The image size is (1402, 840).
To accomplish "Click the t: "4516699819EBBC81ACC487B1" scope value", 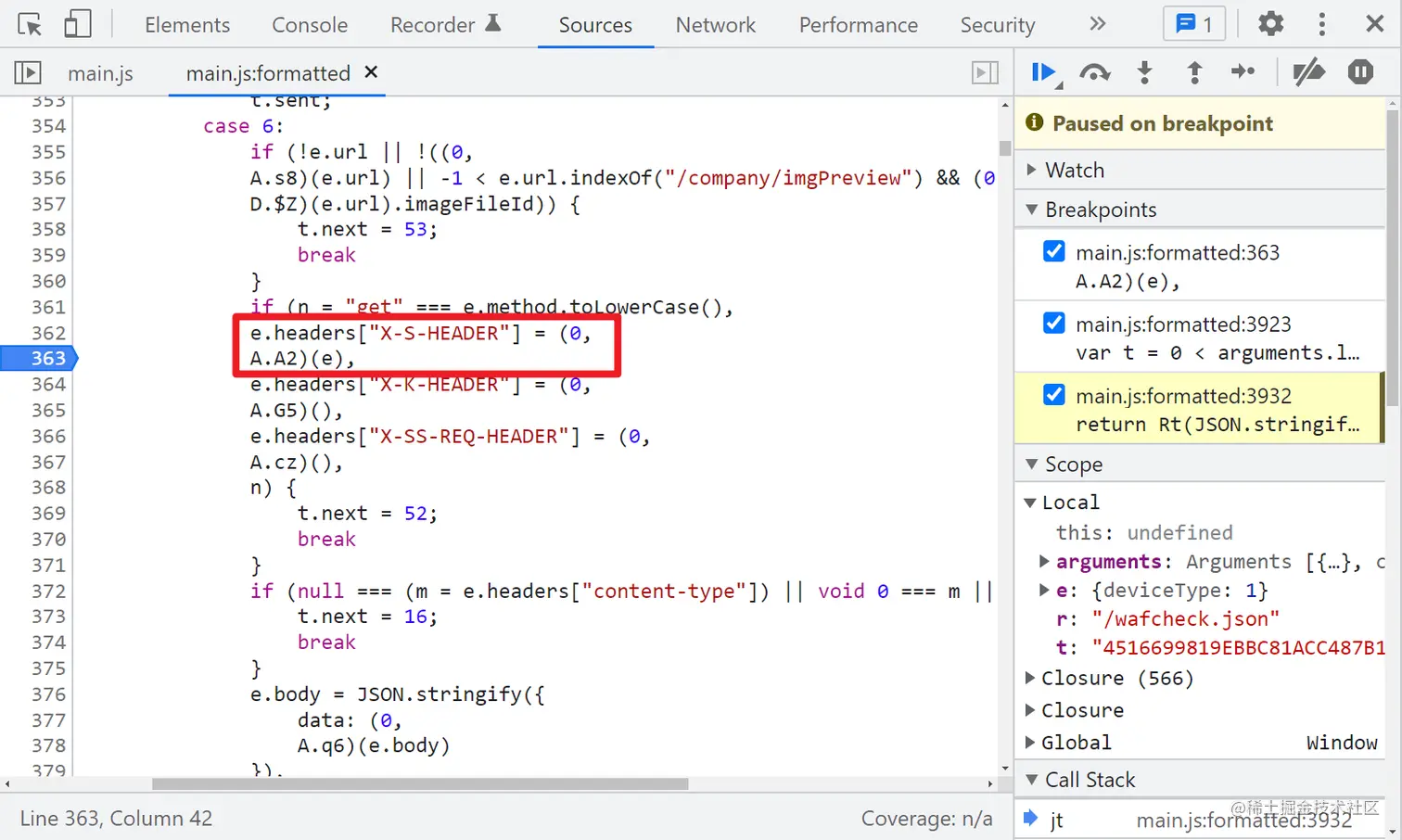I will coord(1220,647).
